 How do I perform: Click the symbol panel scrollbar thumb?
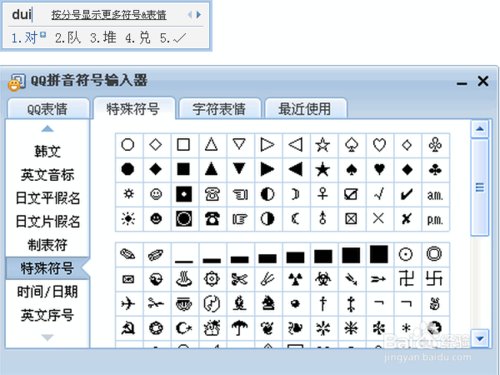point(480,188)
